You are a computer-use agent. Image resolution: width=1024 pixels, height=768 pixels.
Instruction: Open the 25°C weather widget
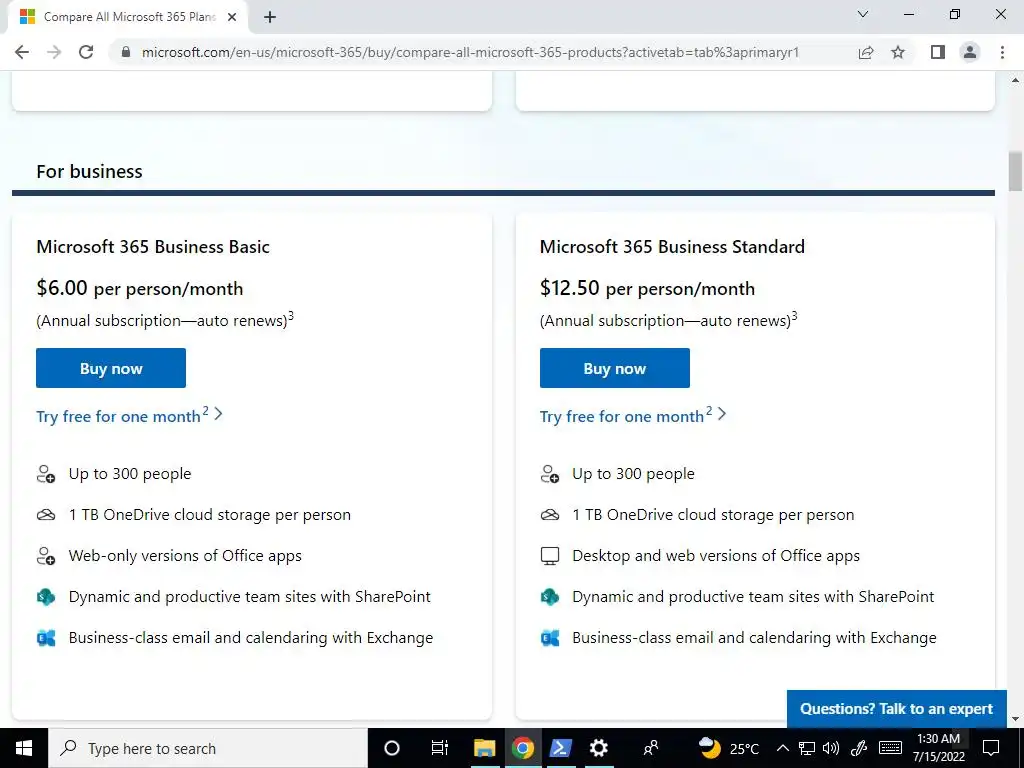tap(729, 748)
